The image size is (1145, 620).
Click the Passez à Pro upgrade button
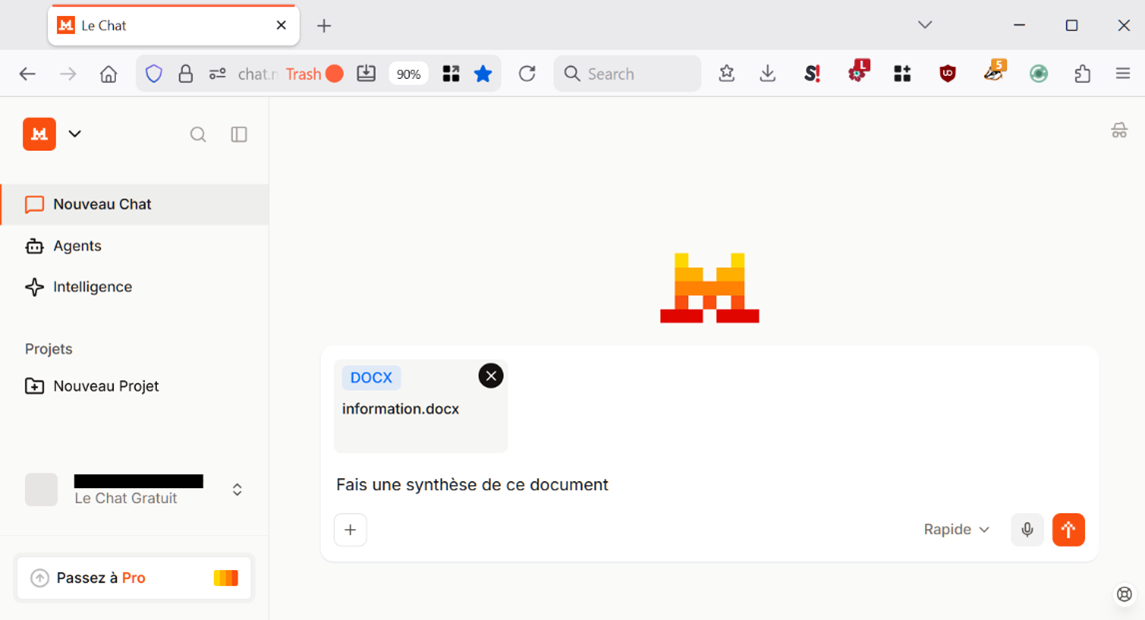pos(133,577)
